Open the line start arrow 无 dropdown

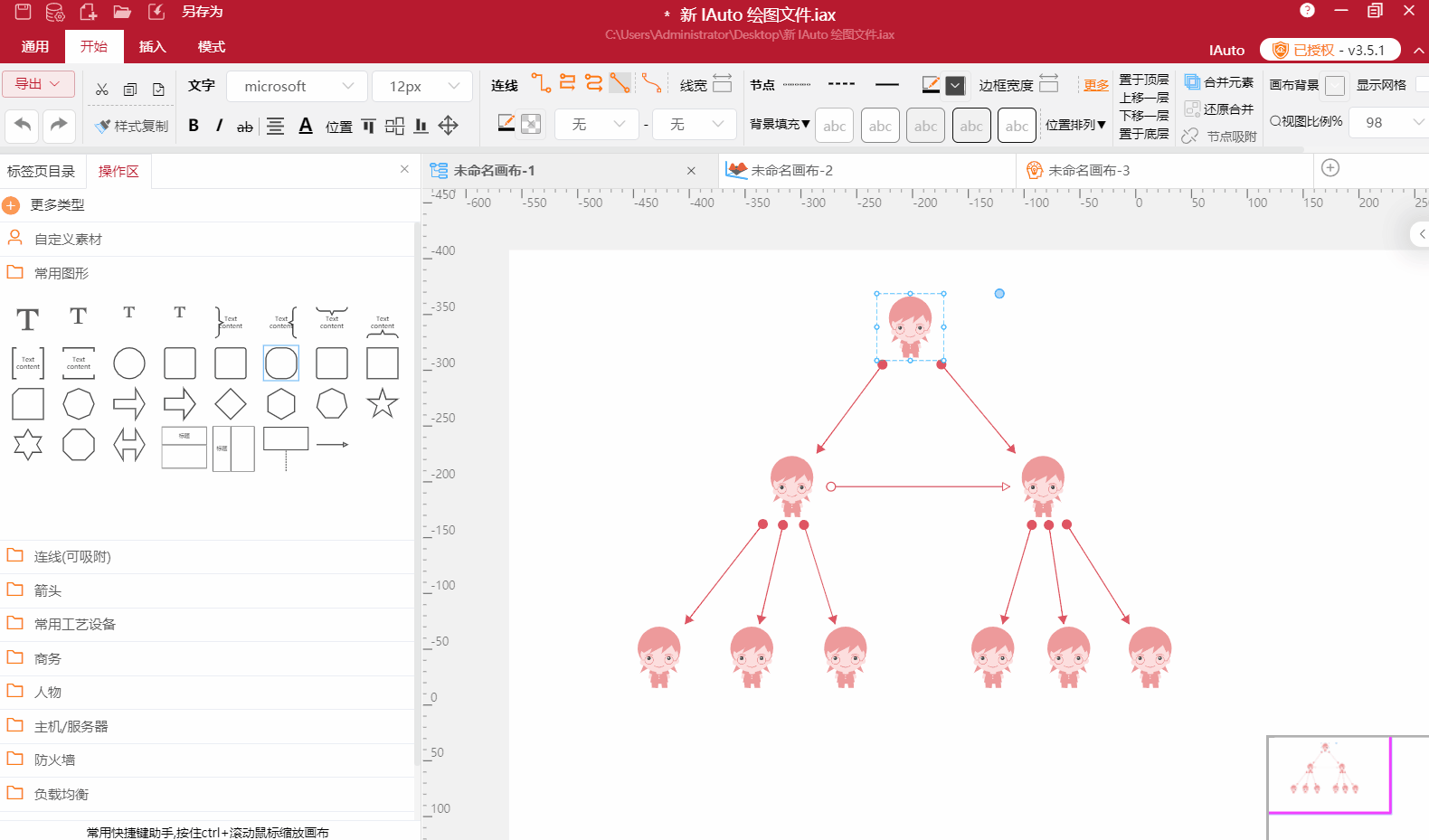tap(597, 124)
